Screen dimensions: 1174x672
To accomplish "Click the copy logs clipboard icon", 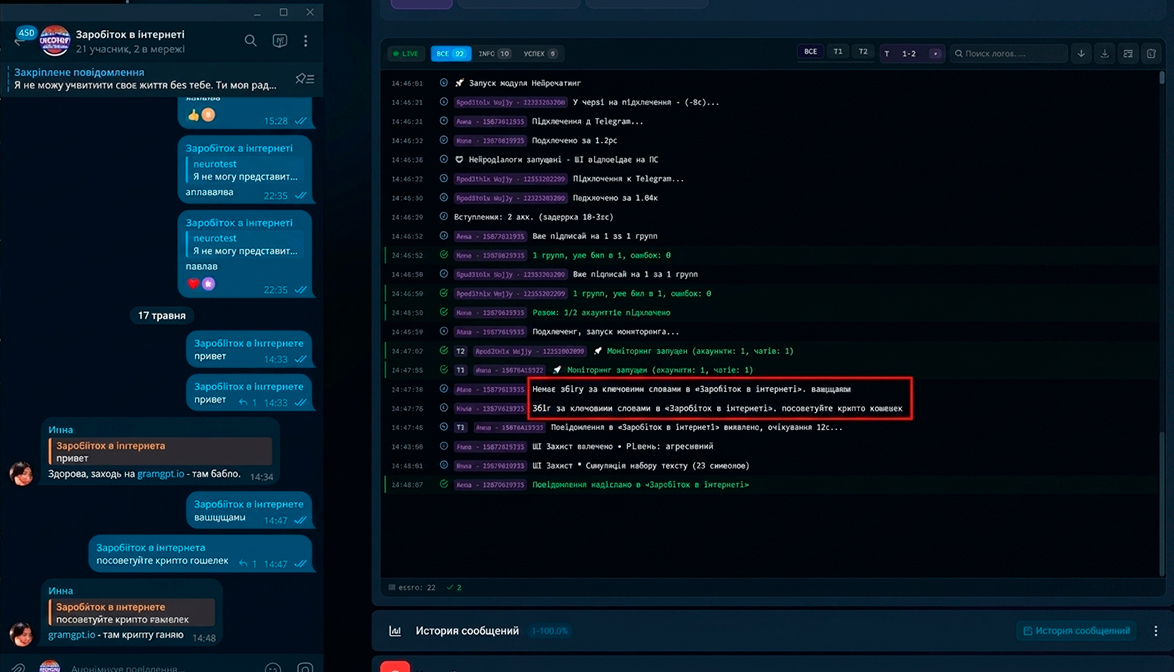I will coord(1151,54).
